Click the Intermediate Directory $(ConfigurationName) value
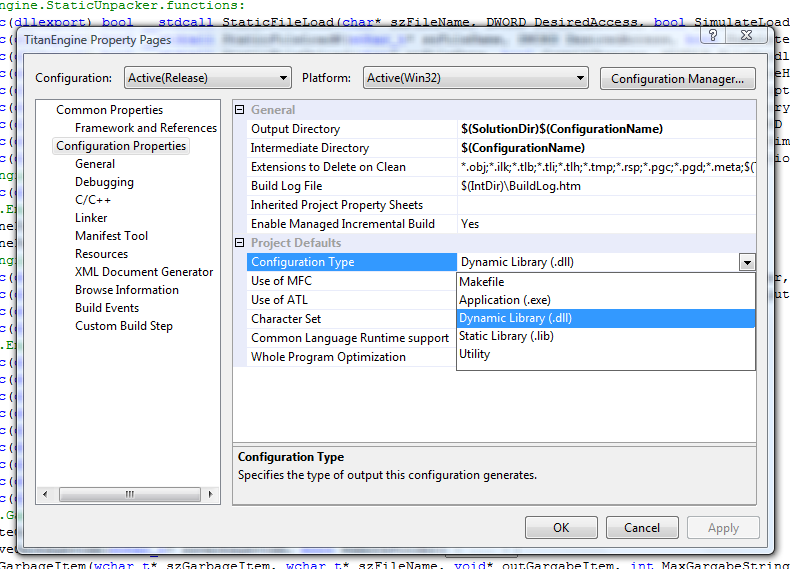This screenshot has height=569, width=790. click(x=522, y=148)
